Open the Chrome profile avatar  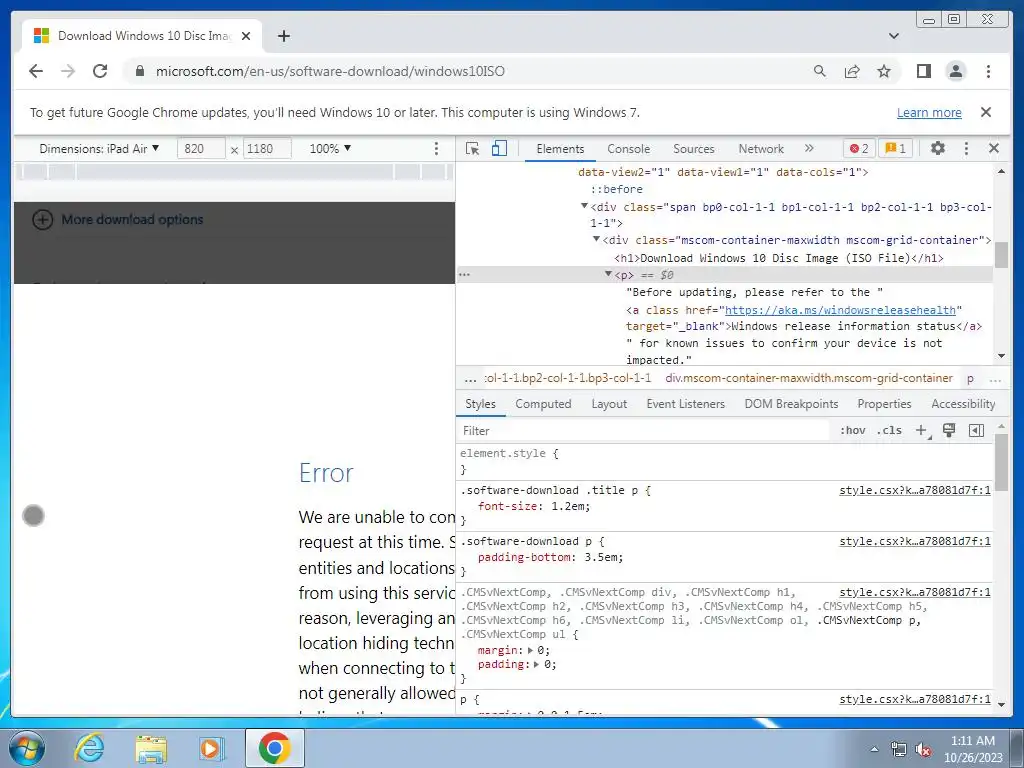click(x=955, y=71)
